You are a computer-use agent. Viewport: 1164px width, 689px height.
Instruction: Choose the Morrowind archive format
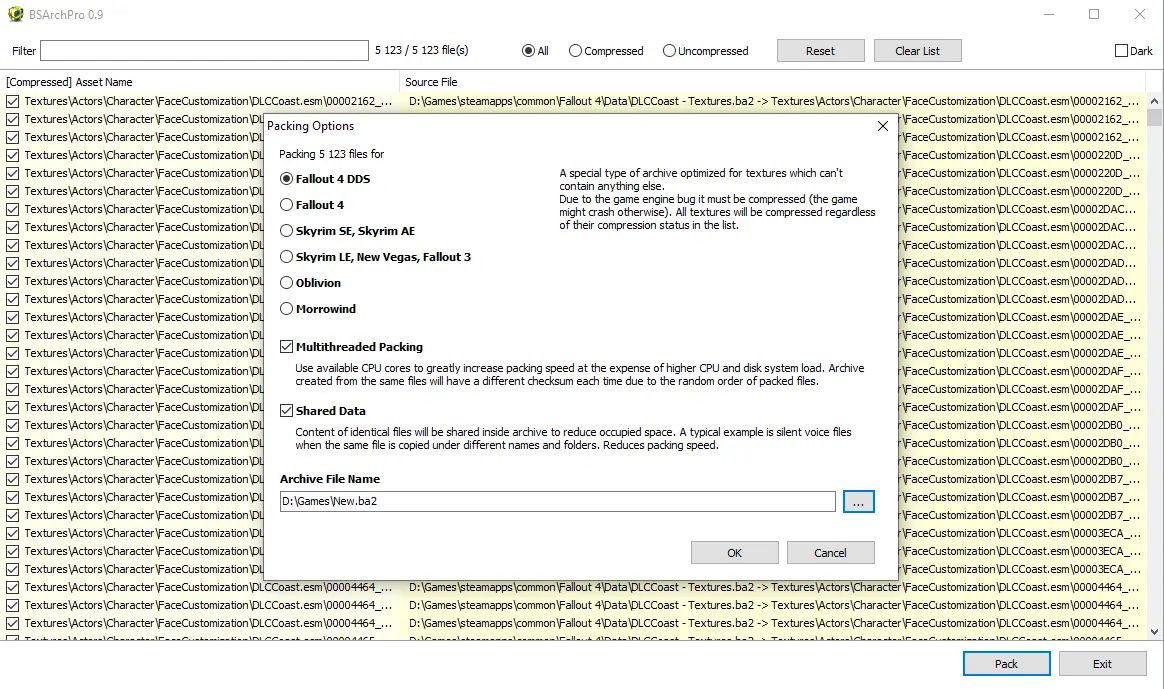[287, 309]
